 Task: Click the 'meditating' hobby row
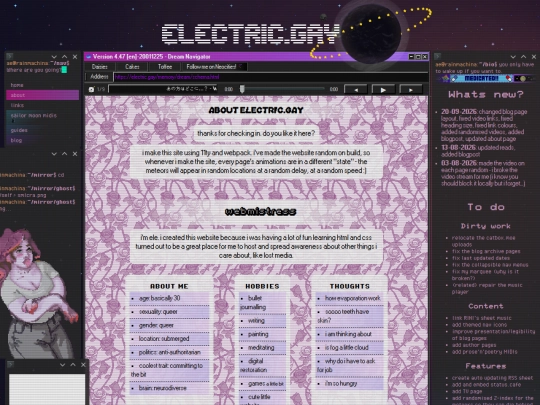(262, 347)
